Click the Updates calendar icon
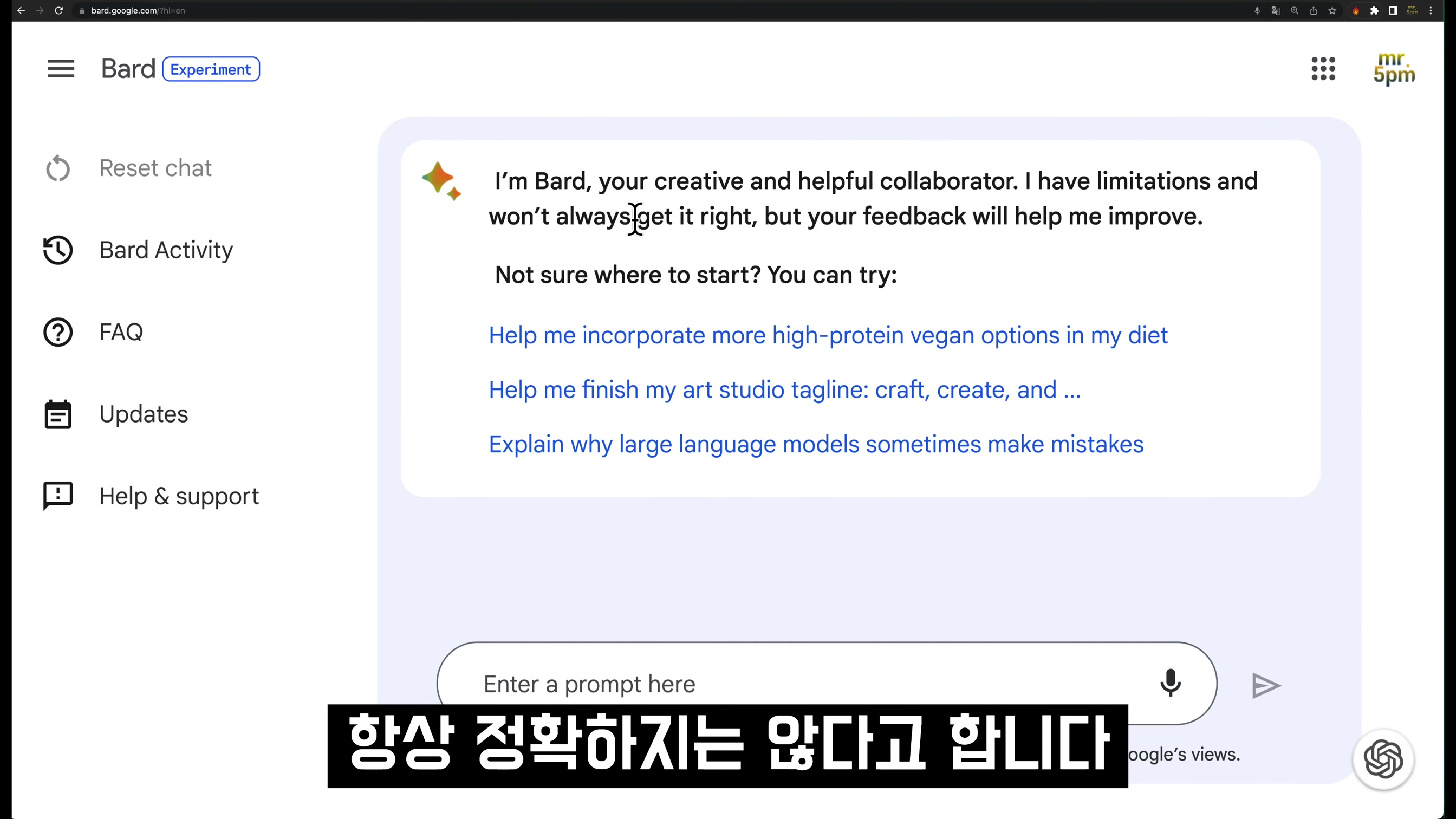 point(57,414)
